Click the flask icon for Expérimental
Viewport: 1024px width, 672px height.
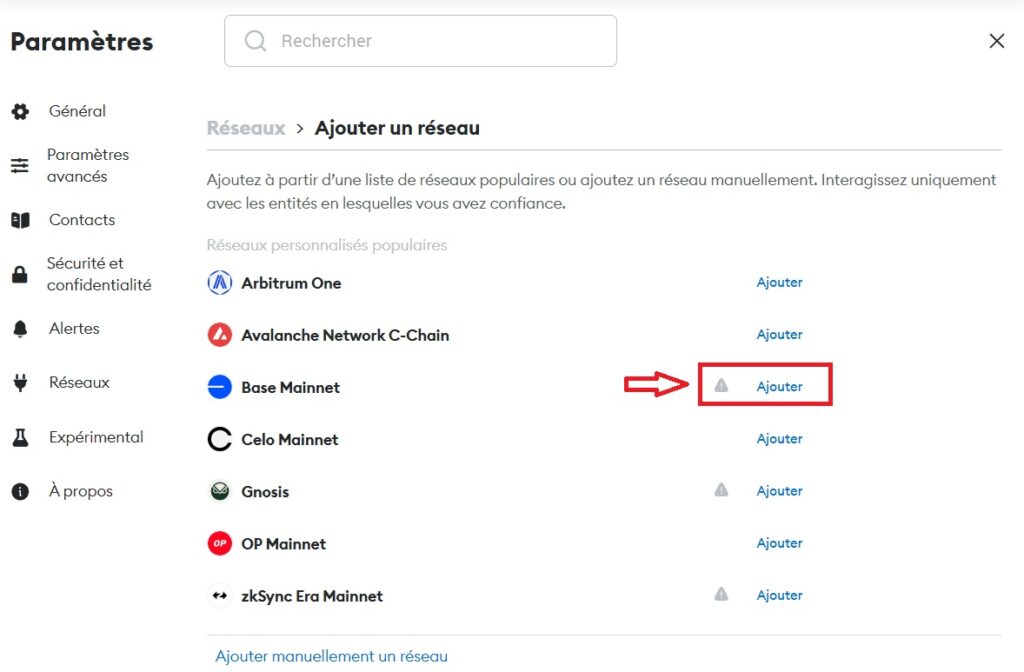[x=21, y=437]
